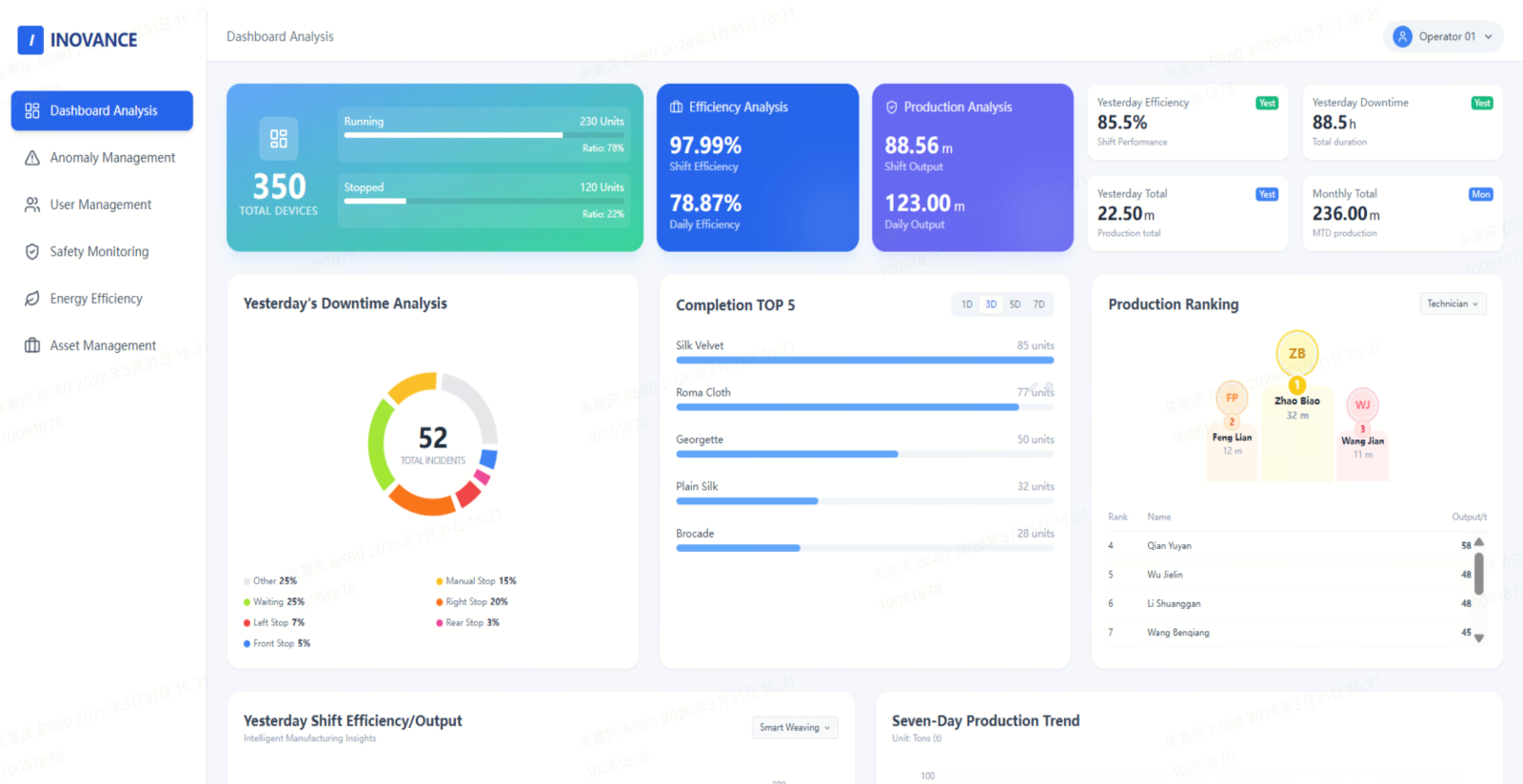The width and height of the screenshot is (1523, 784).
Task: Expand the Smart Weaving dropdown
Action: (795, 728)
